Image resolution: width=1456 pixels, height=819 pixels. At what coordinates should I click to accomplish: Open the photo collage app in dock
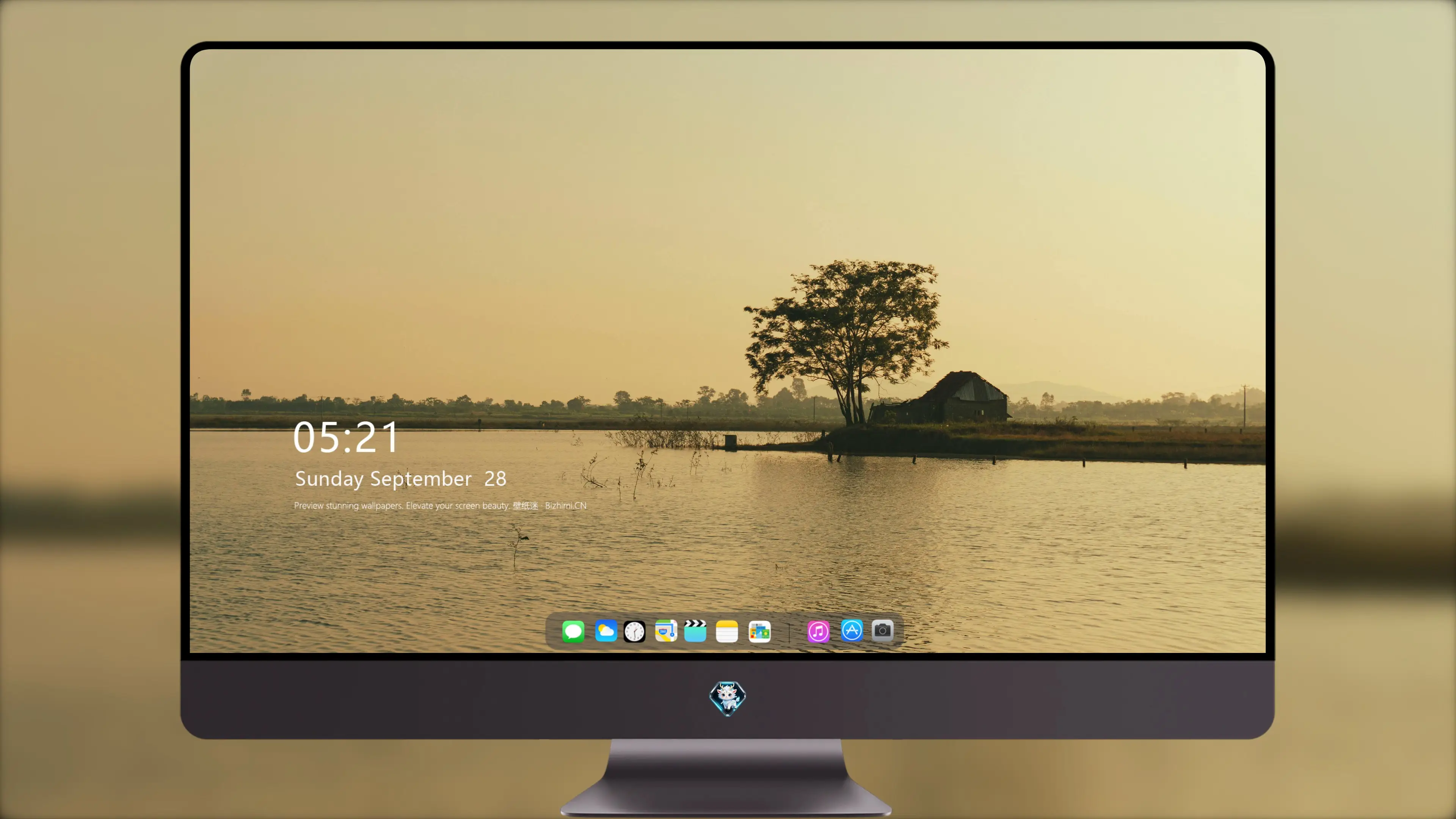pos(759,631)
